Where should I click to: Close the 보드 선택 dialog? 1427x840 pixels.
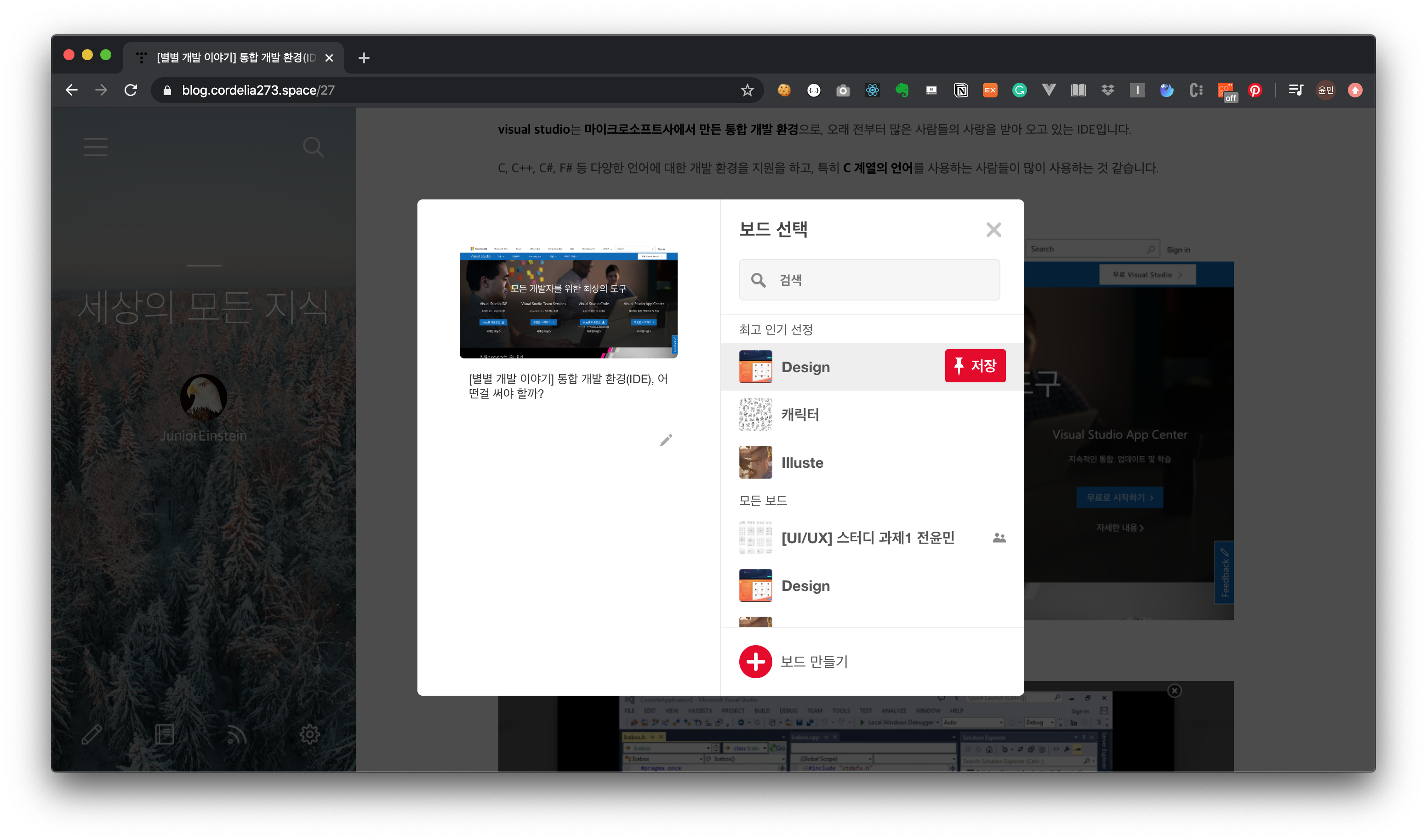pos(993,229)
